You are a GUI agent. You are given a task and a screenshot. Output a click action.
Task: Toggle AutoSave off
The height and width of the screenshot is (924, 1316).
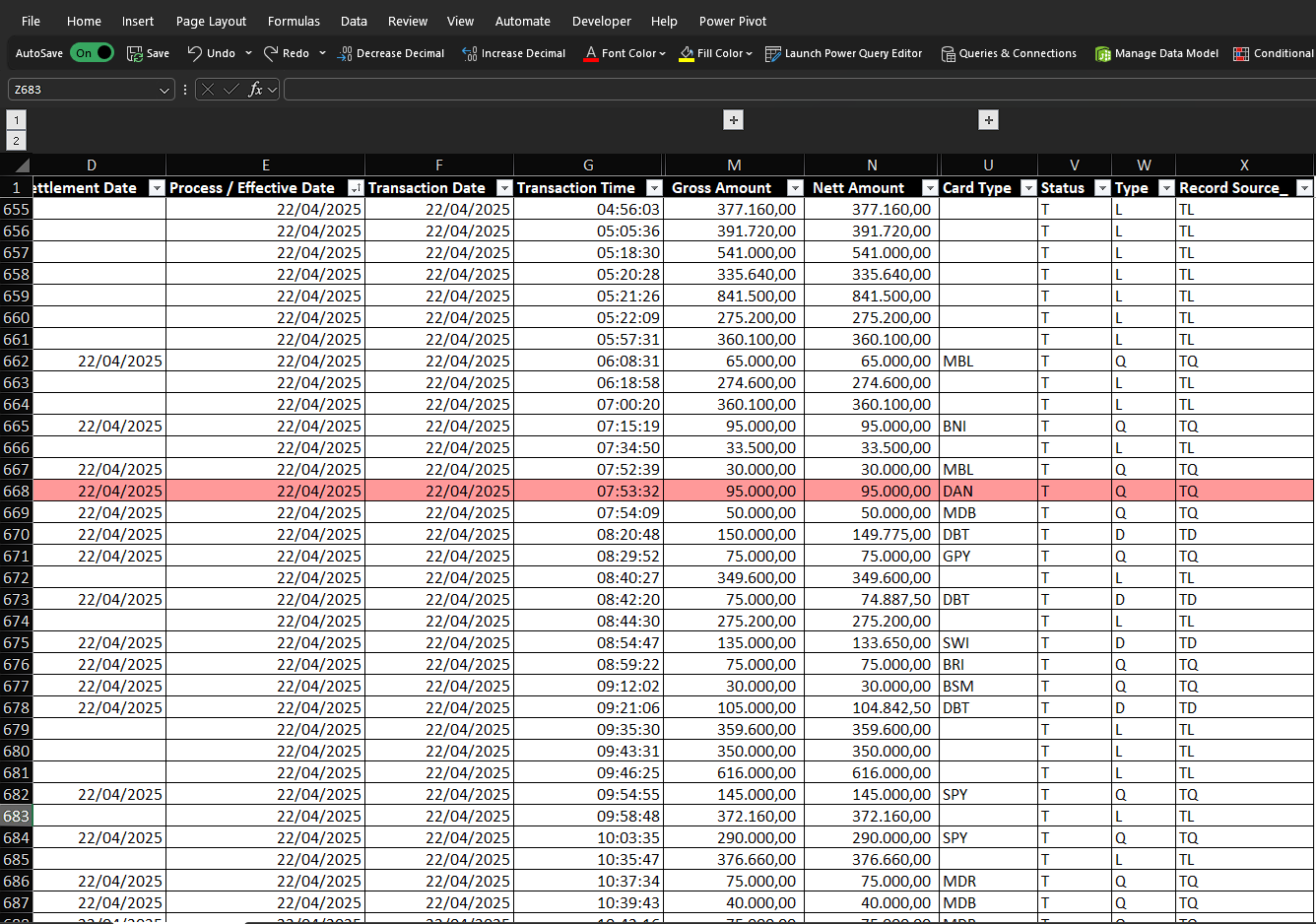93,53
